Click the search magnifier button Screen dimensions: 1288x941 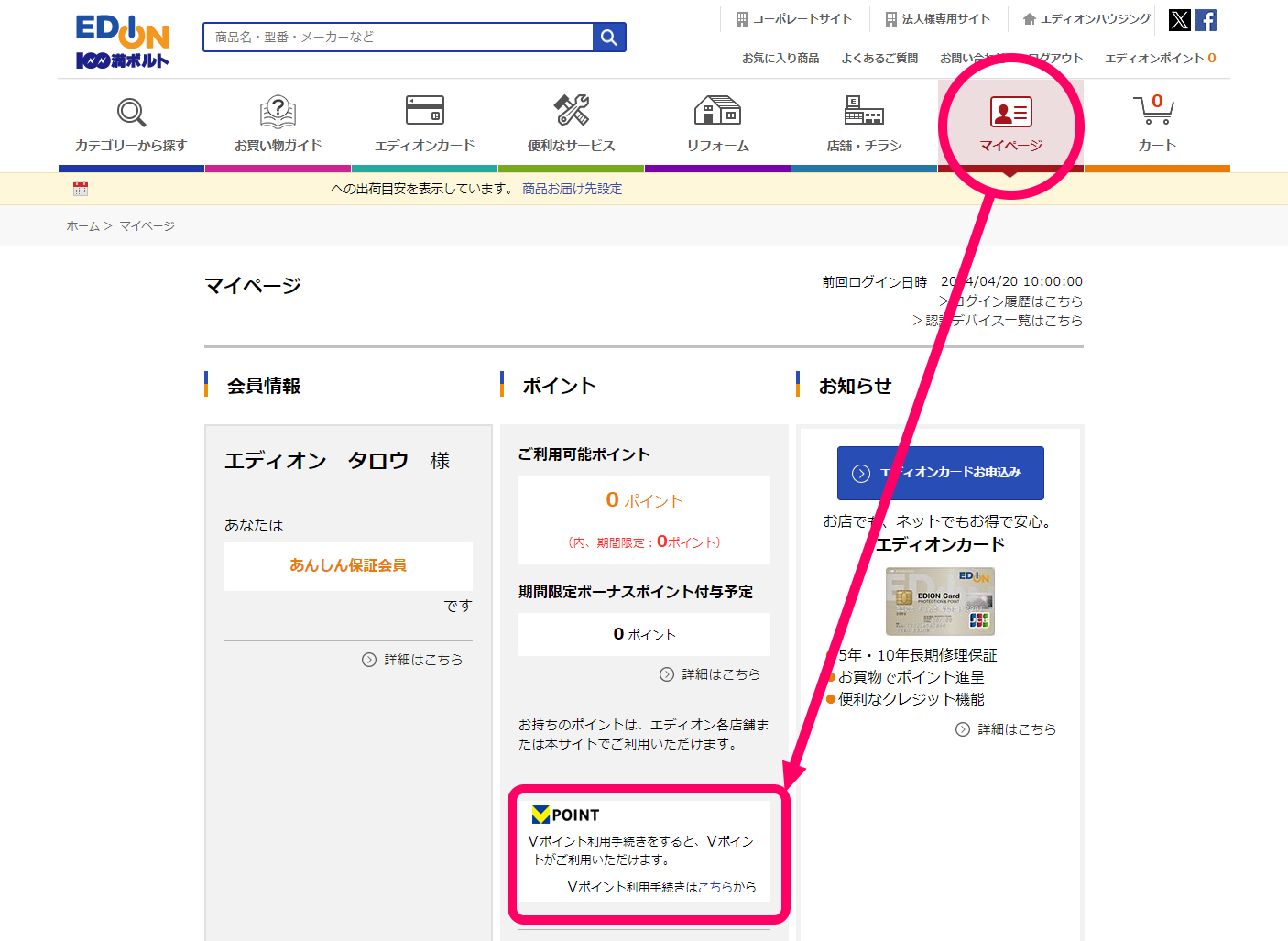click(x=609, y=37)
